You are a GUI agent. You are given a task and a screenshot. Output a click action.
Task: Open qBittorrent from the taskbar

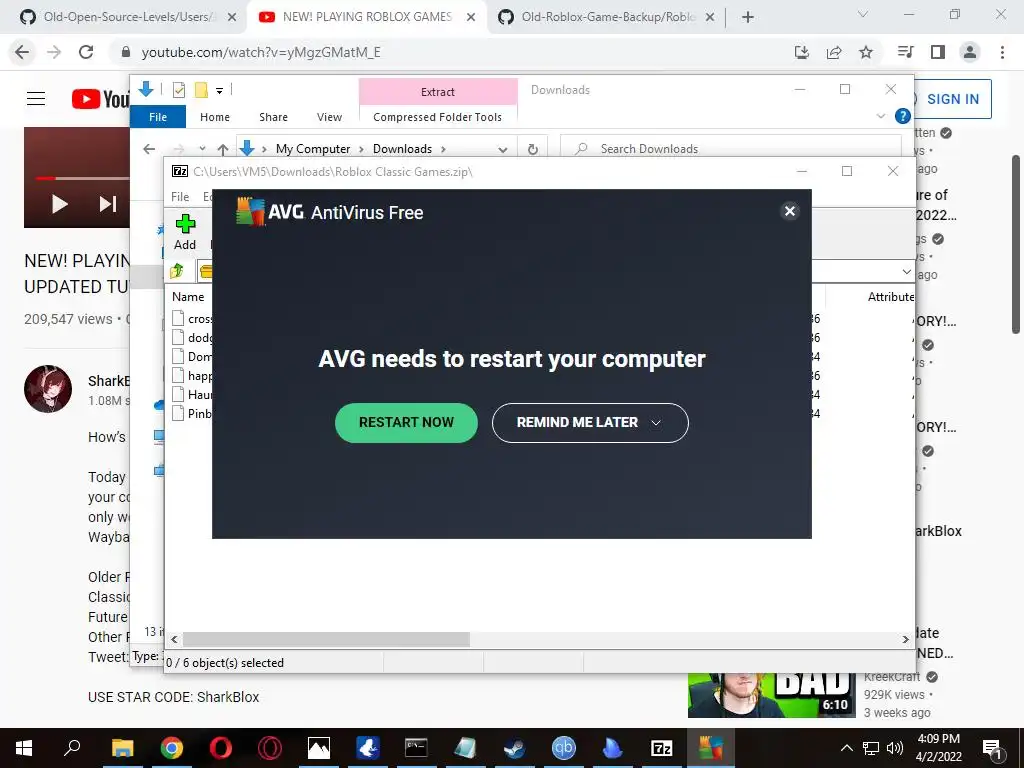(564, 748)
